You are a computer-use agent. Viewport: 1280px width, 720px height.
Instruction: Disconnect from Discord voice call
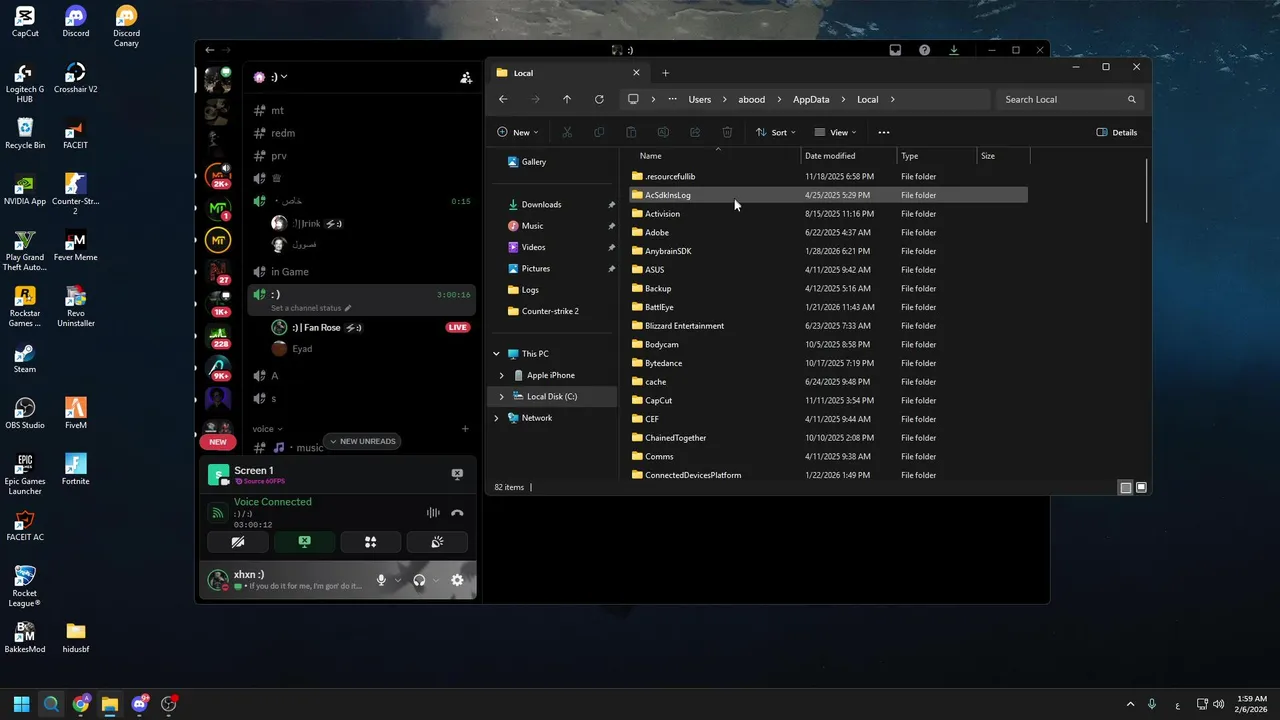(457, 513)
